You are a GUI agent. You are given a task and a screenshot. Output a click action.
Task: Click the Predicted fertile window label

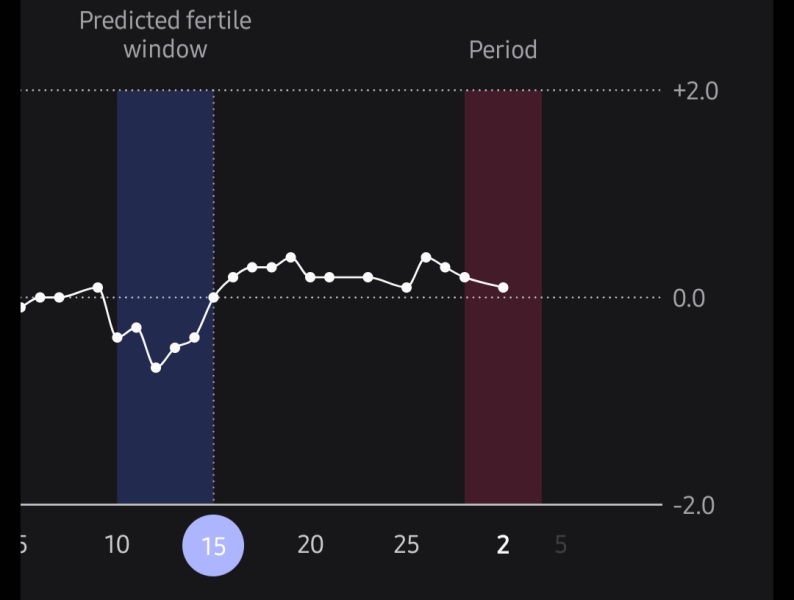pyautogui.click(x=165, y=35)
